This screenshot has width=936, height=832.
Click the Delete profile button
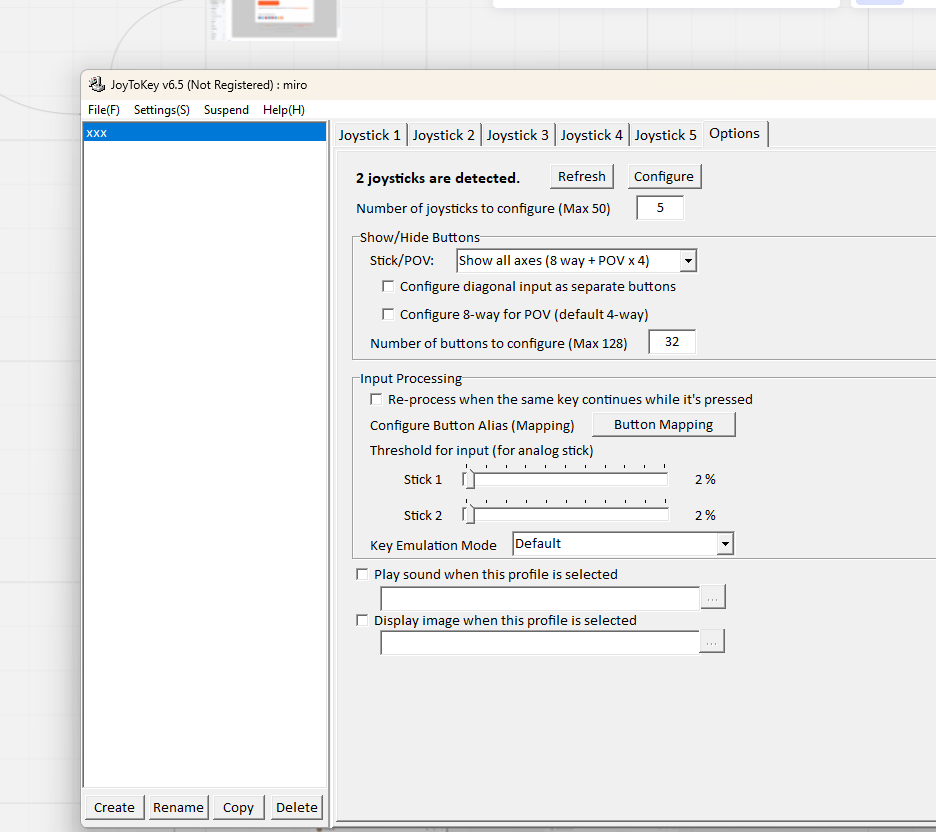pyautogui.click(x=297, y=808)
